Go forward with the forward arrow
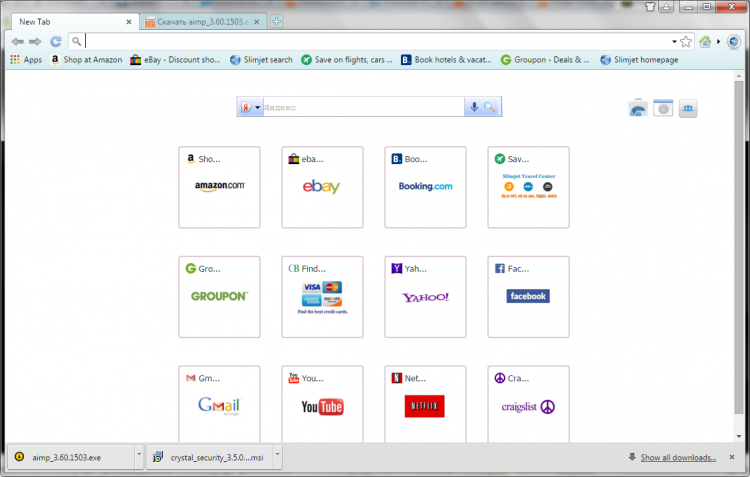Viewport: 750px width, 477px height. [35, 42]
